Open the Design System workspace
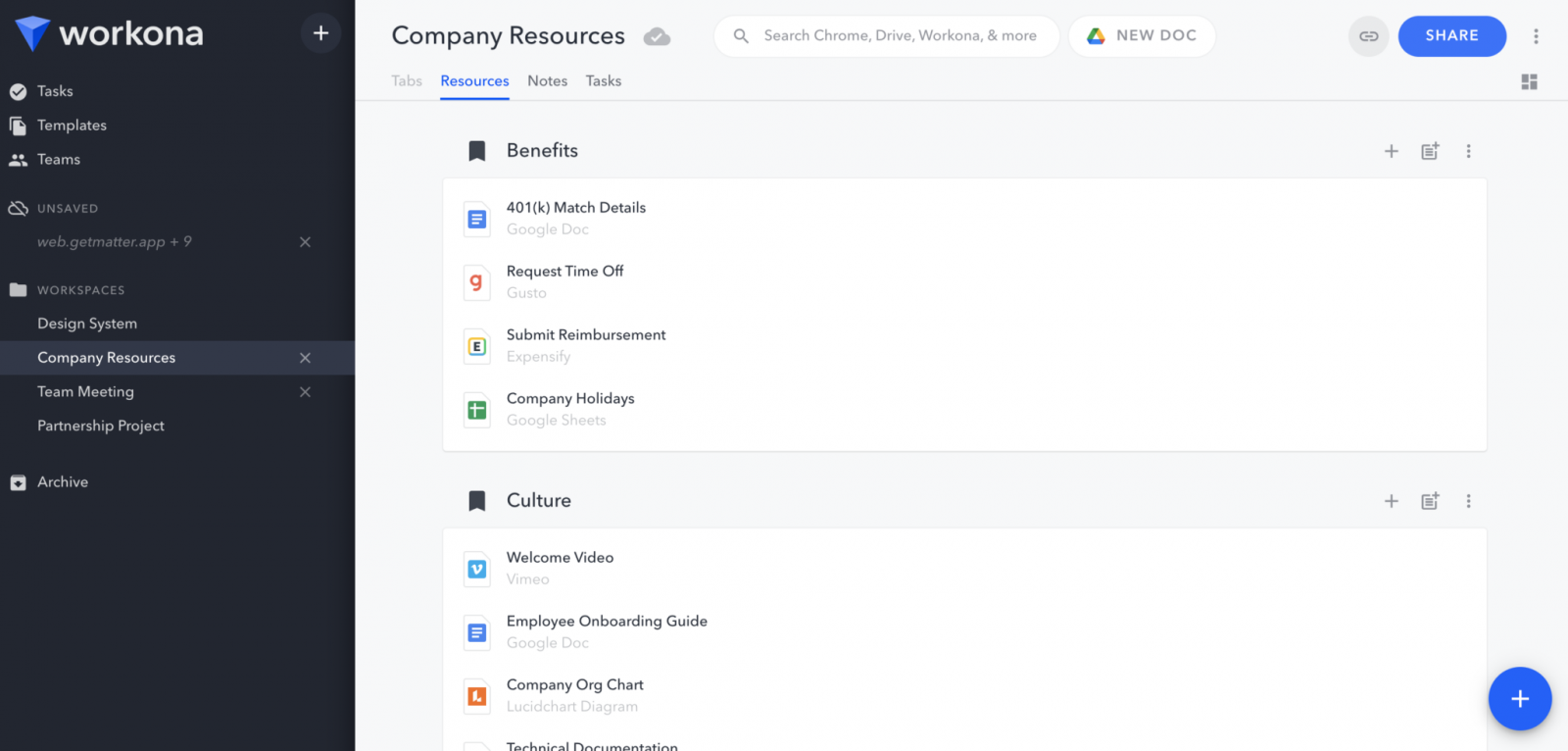The width and height of the screenshot is (1568, 751). coord(87,324)
